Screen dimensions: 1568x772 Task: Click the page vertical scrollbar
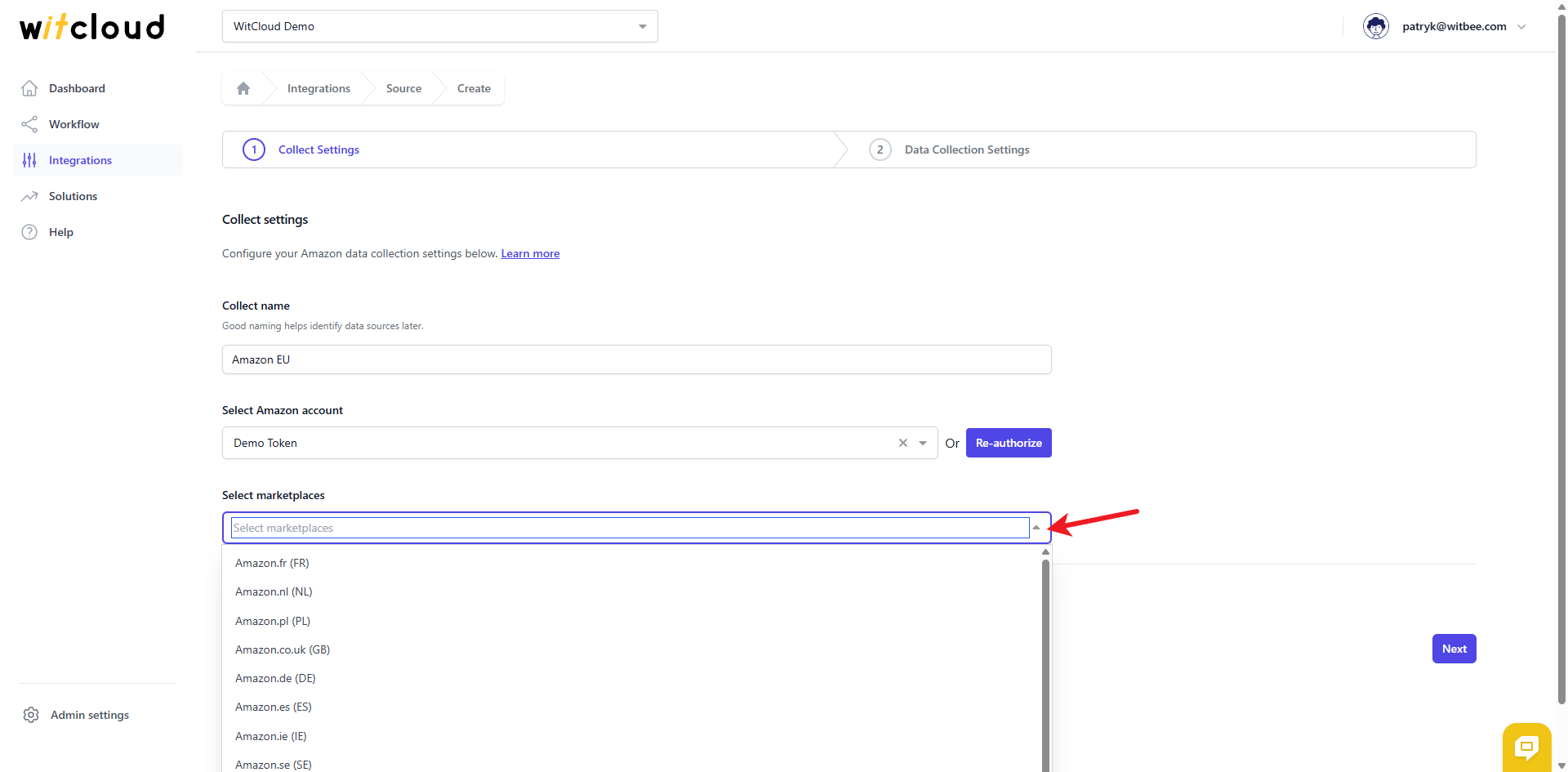1561,359
